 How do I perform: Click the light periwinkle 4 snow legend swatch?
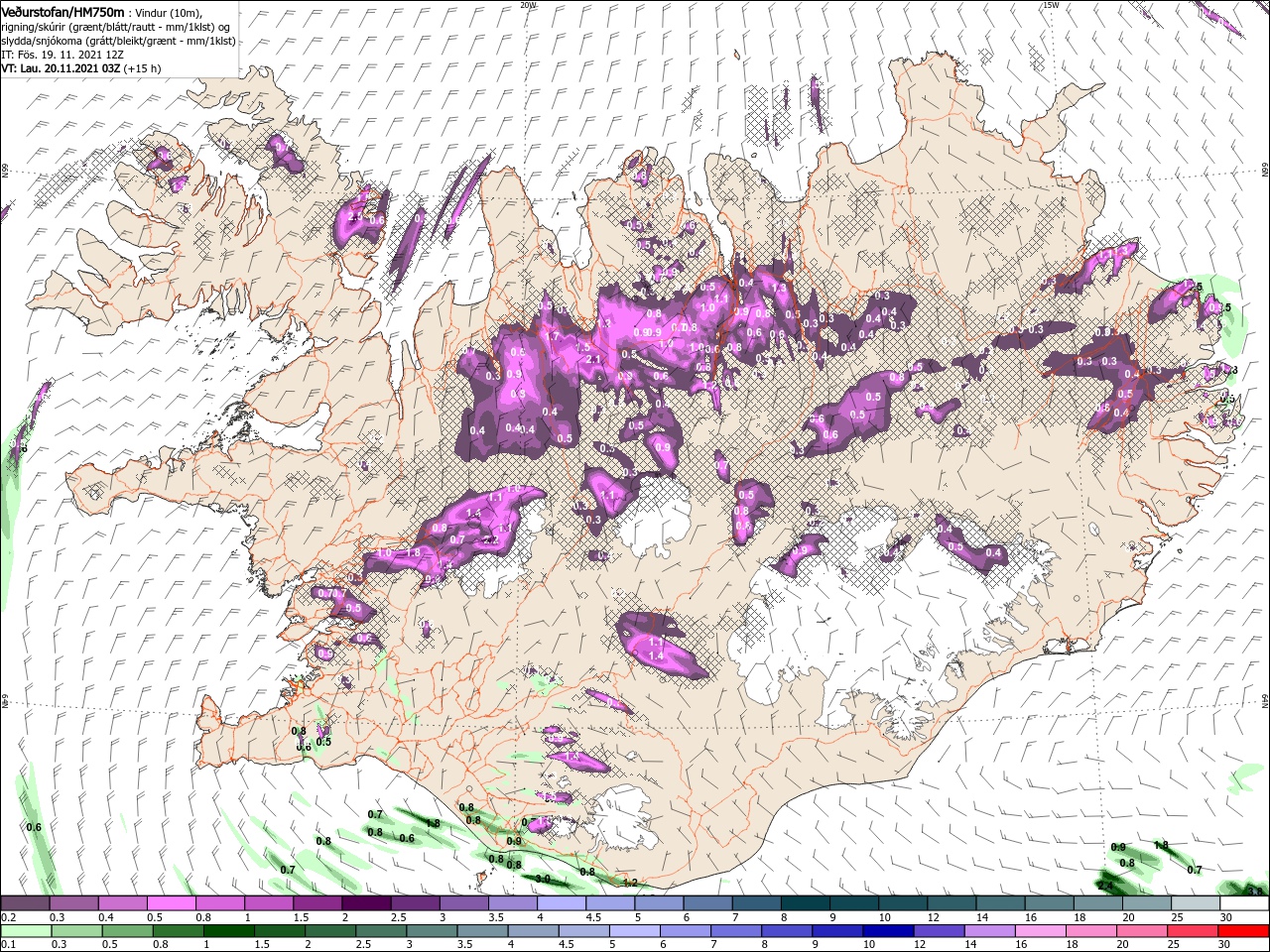click(x=562, y=903)
